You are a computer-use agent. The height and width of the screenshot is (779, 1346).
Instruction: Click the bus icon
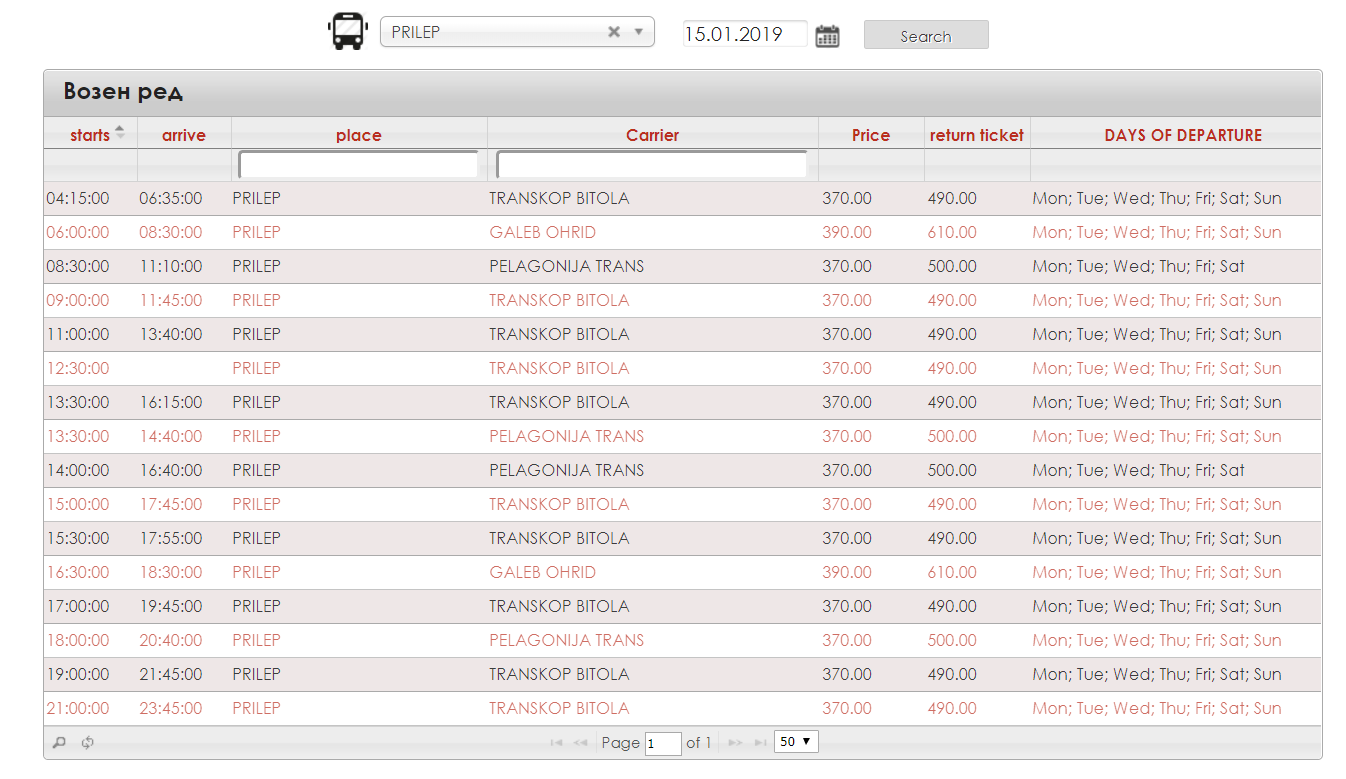pyautogui.click(x=347, y=32)
